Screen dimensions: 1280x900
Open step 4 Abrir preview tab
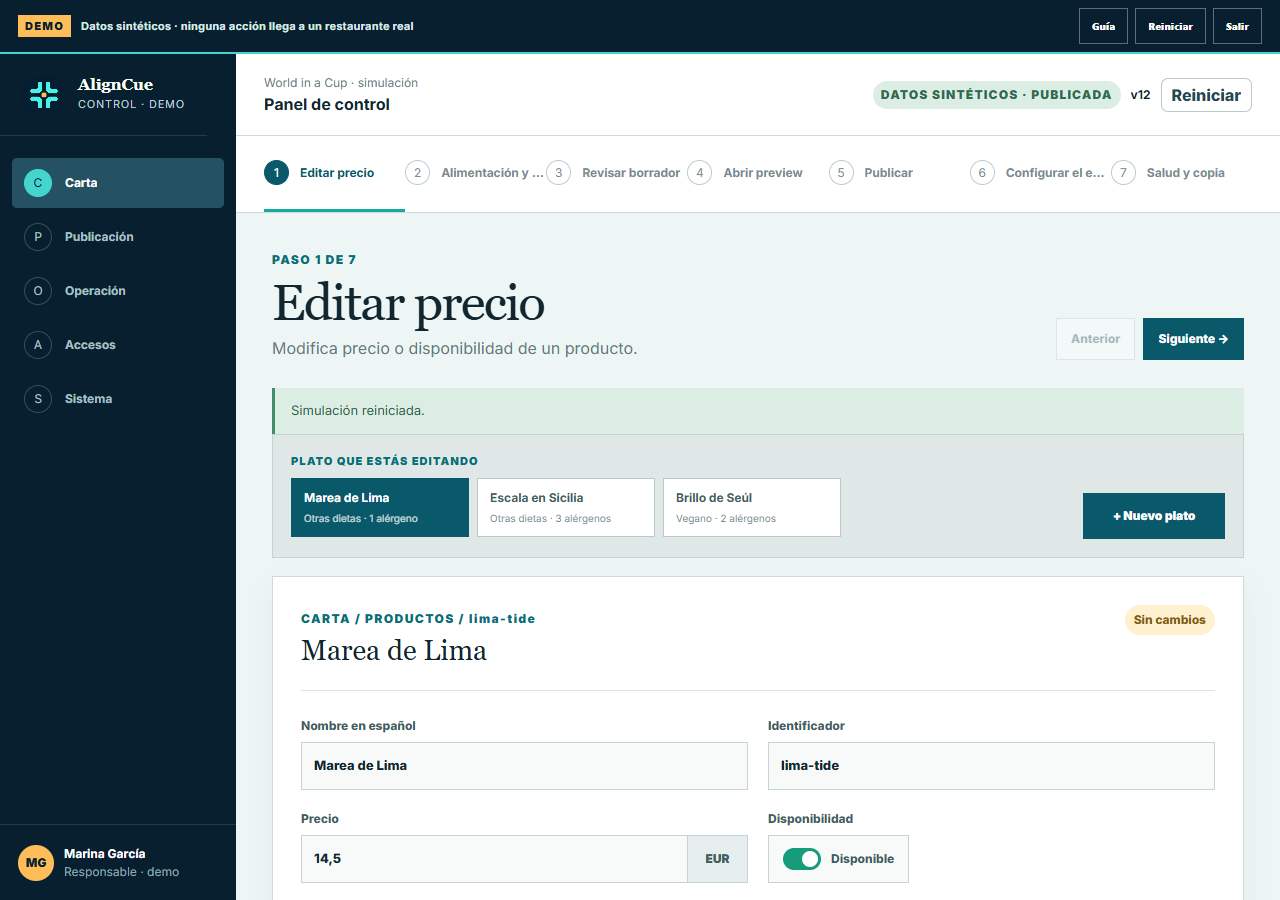pyautogui.click(x=757, y=173)
